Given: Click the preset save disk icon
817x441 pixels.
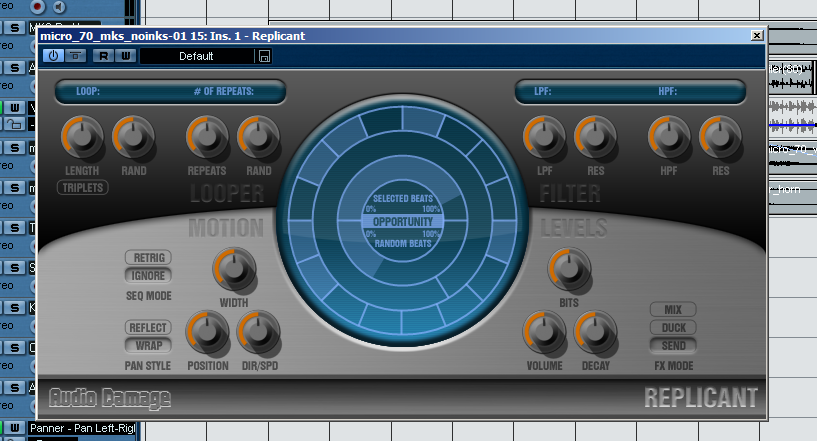Looking at the screenshot, I should click(264, 56).
